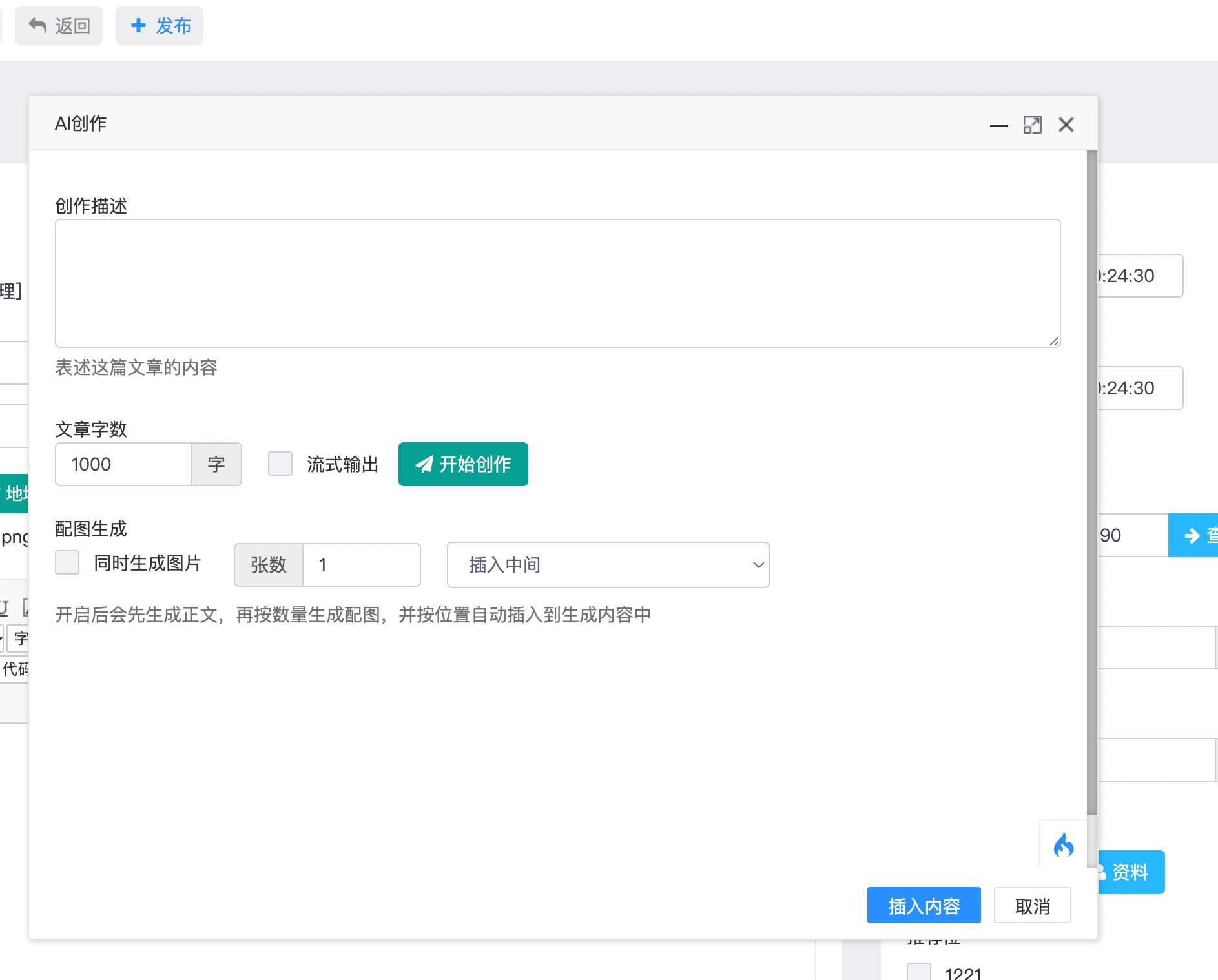
Task: Click the 创作描述 text area
Action: click(x=557, y=283)
